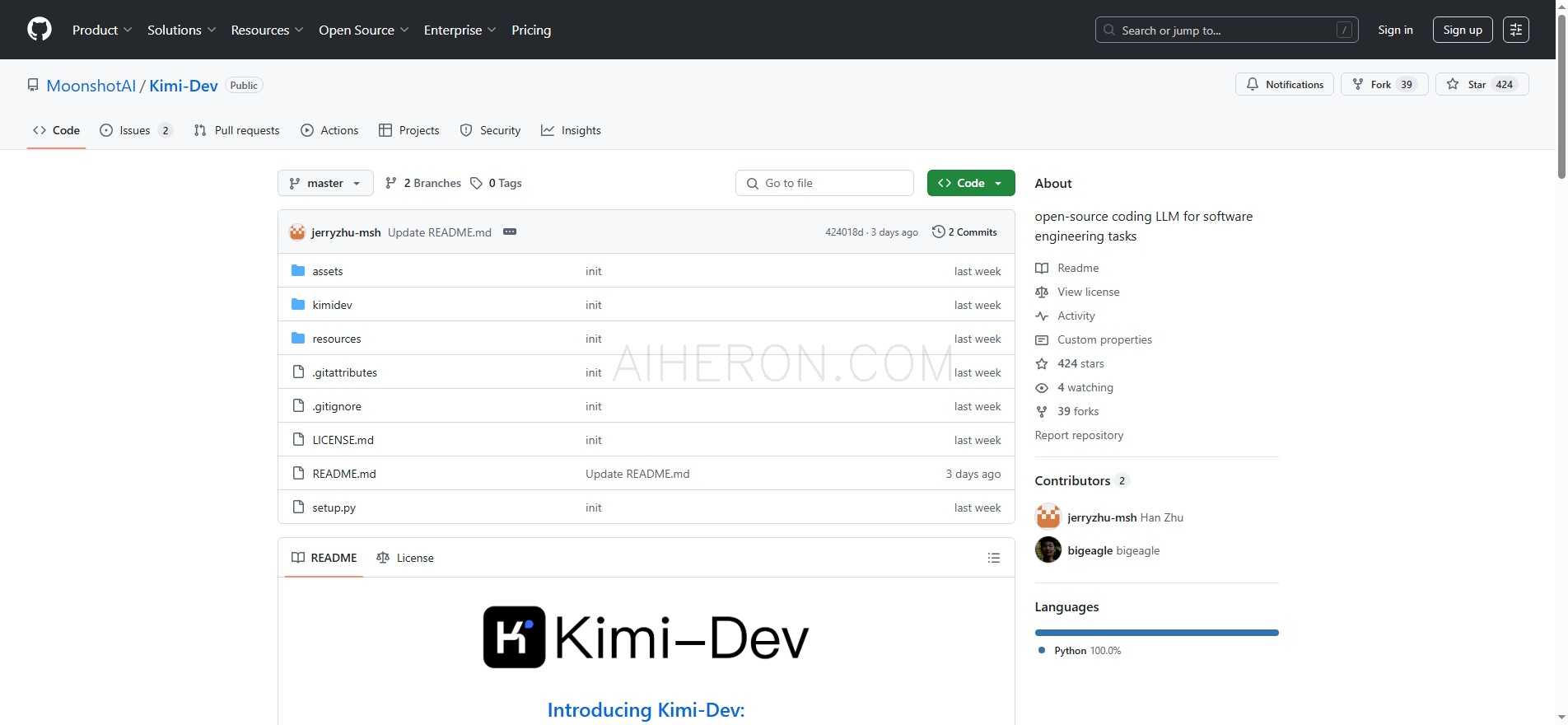This screenshot has height=725, width=1568.
Task: Click the Sign in link
Action: [1395, 30]
